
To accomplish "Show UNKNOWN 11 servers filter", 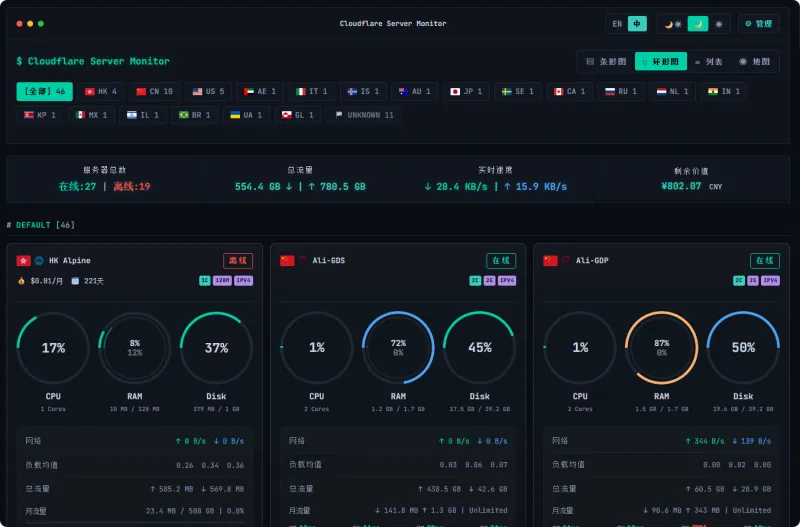I will [x=364, y=115].
